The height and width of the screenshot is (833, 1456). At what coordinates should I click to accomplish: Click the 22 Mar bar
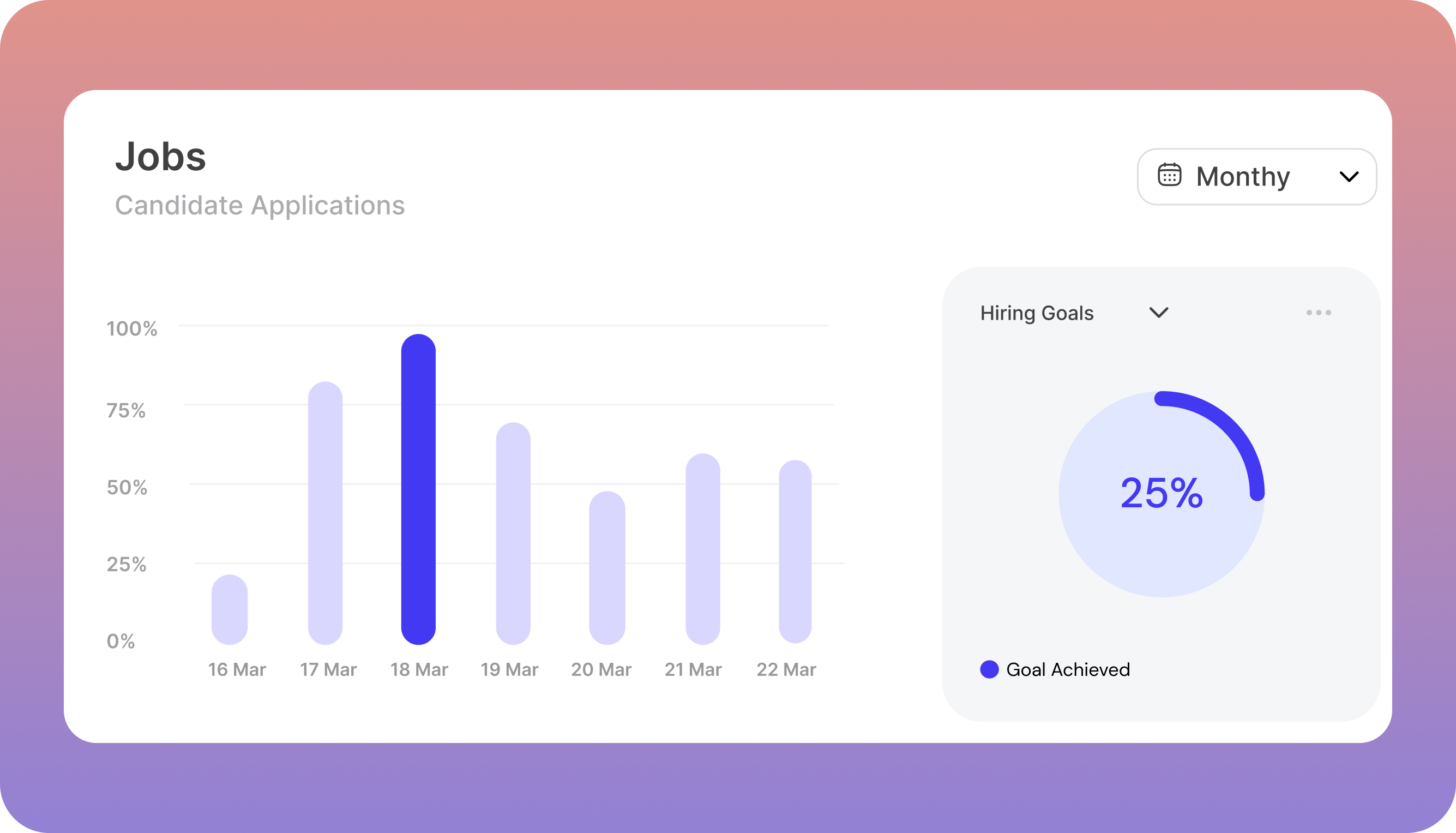[795, 552]
